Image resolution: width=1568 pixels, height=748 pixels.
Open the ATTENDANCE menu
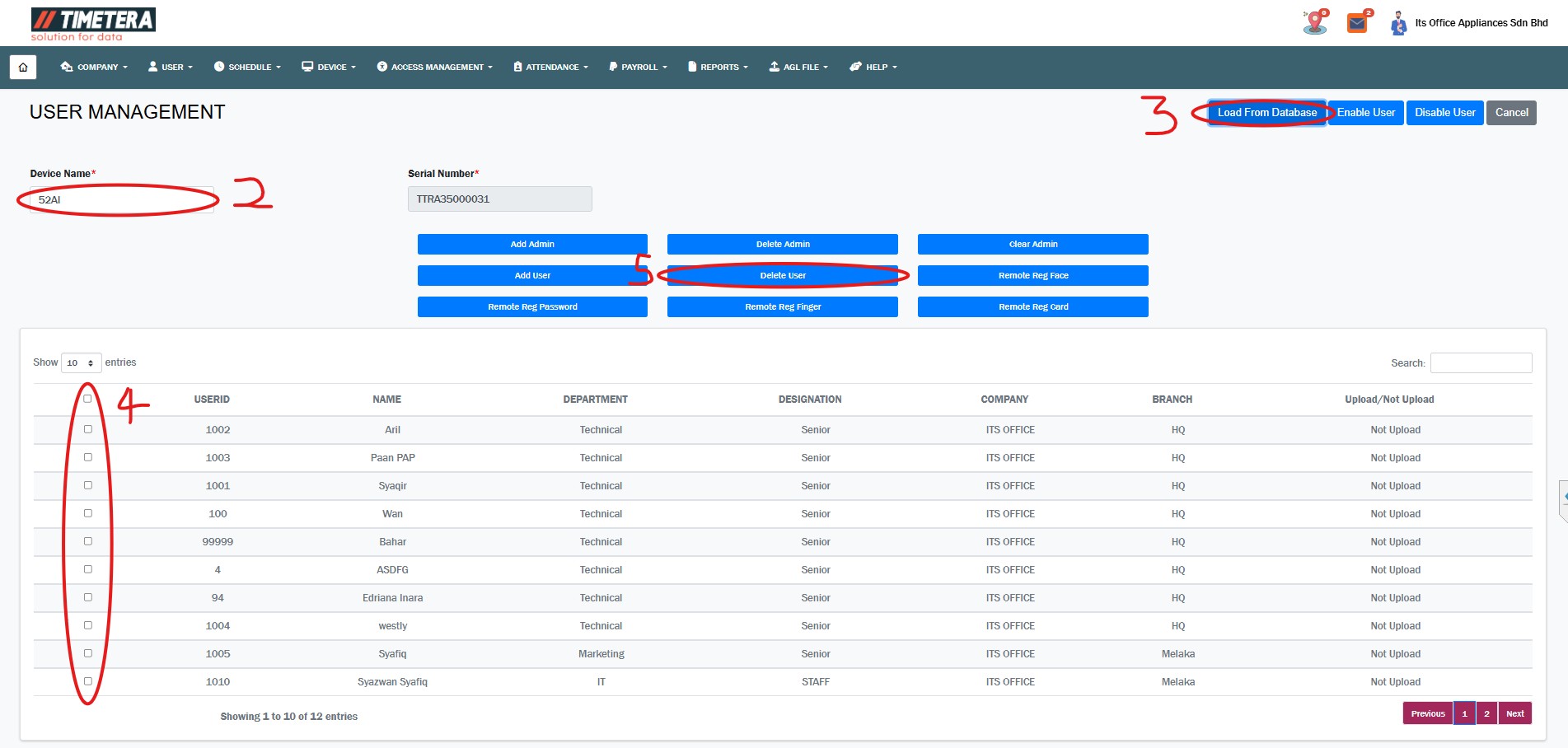(550, 67)
